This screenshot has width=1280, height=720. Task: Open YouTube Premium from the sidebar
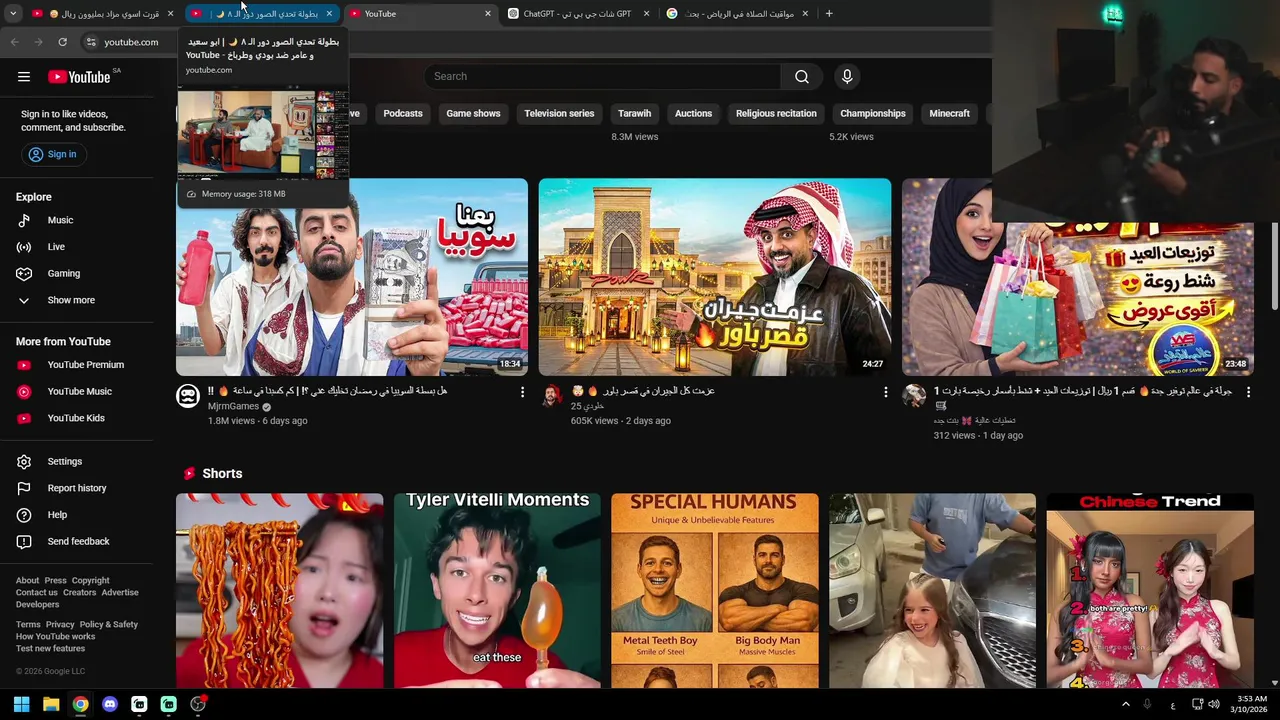[x=86, y=365]
